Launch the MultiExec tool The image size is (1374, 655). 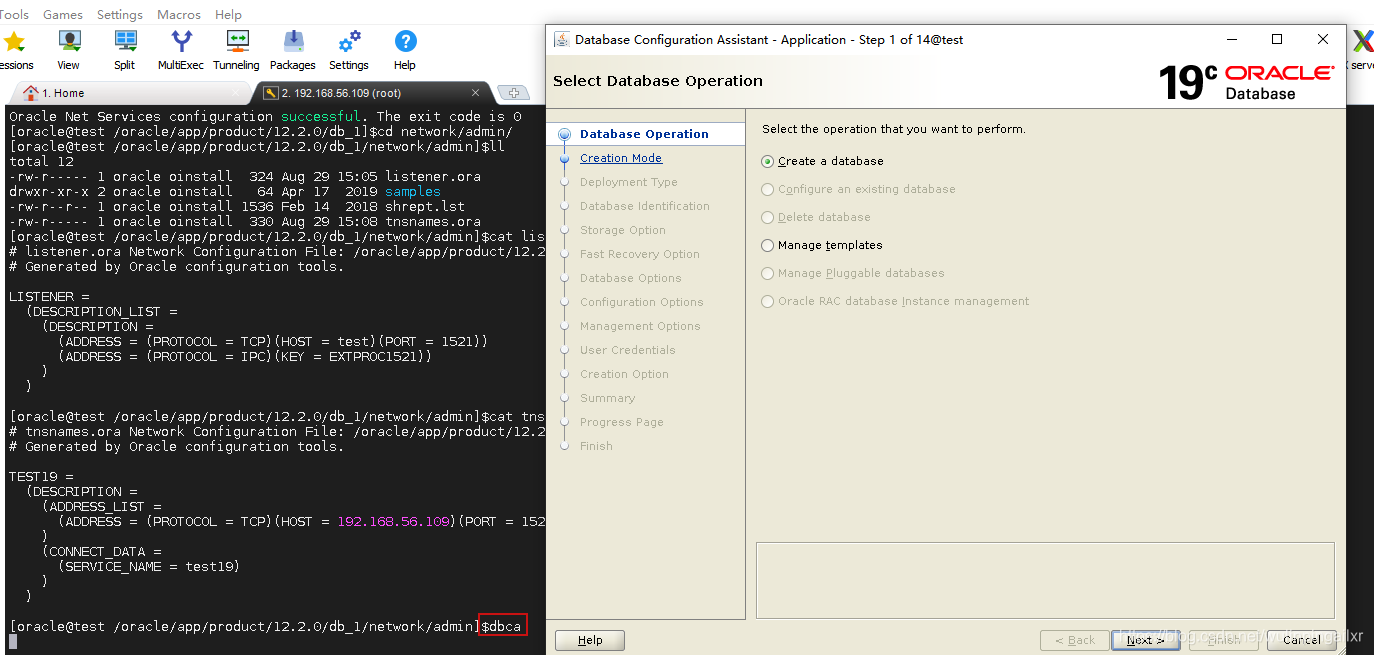tap(181, 49)
